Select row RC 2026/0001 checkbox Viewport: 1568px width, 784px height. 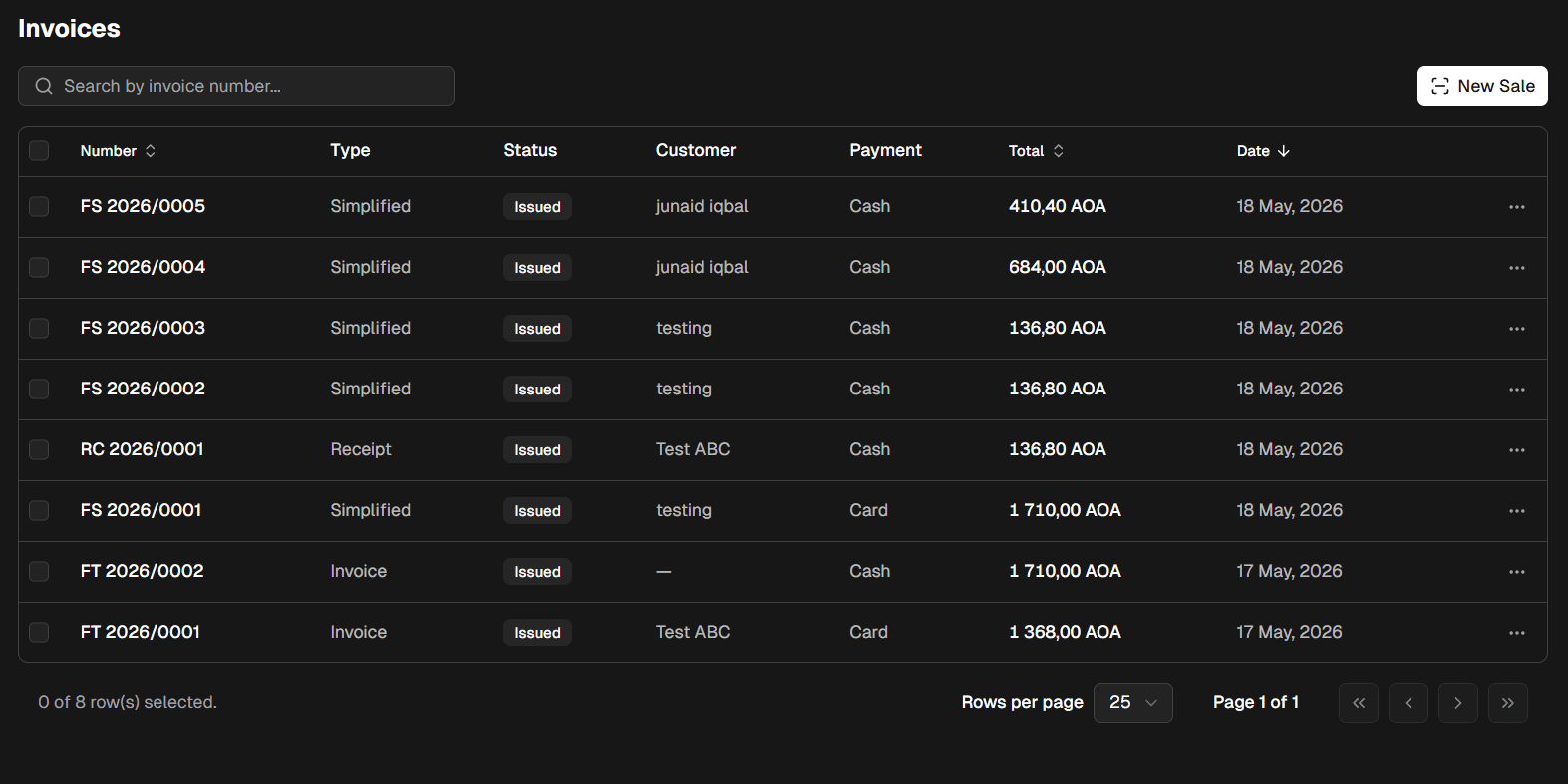pos(39,450)
